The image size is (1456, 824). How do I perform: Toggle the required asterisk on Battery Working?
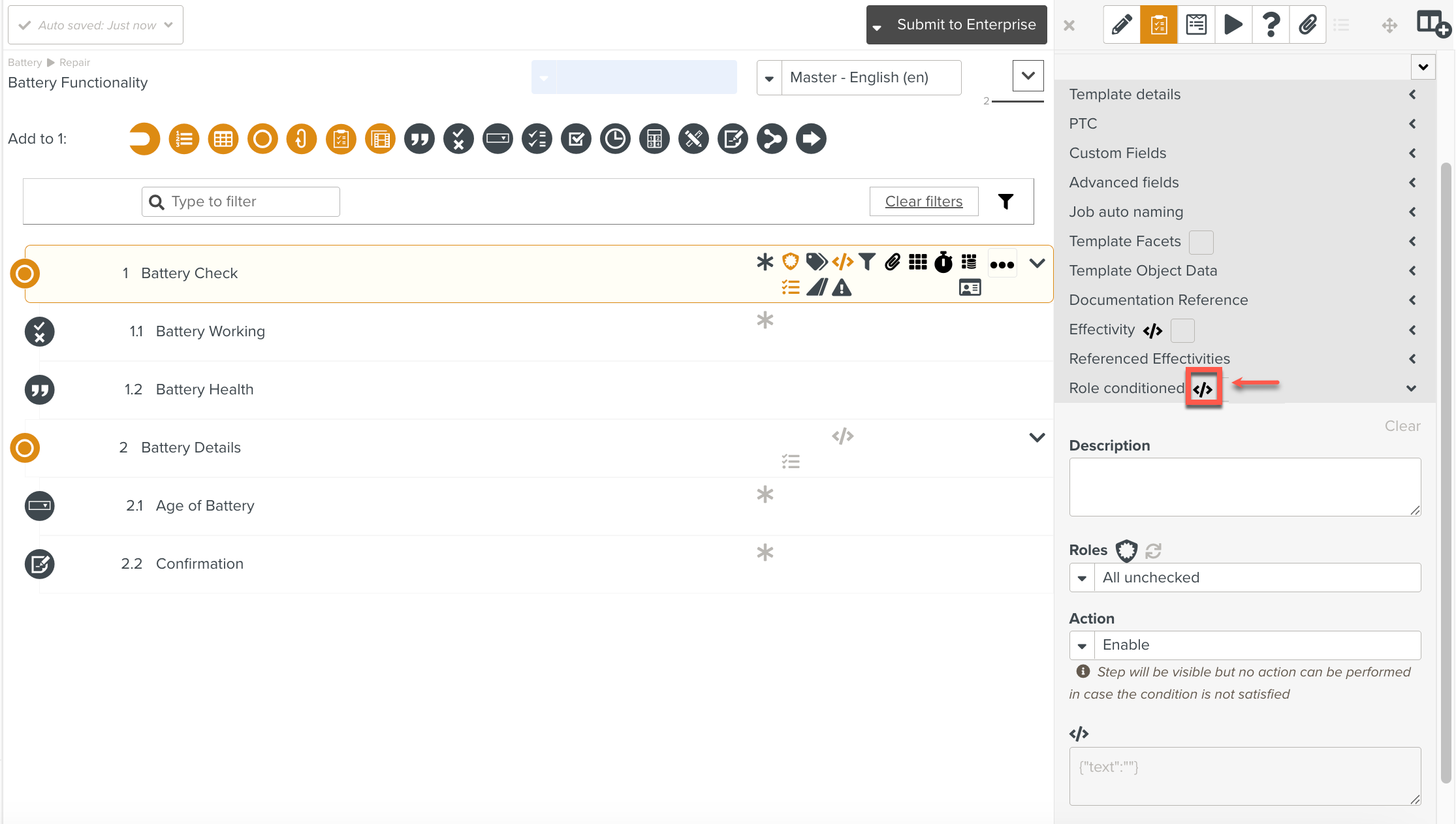point(765,321)
